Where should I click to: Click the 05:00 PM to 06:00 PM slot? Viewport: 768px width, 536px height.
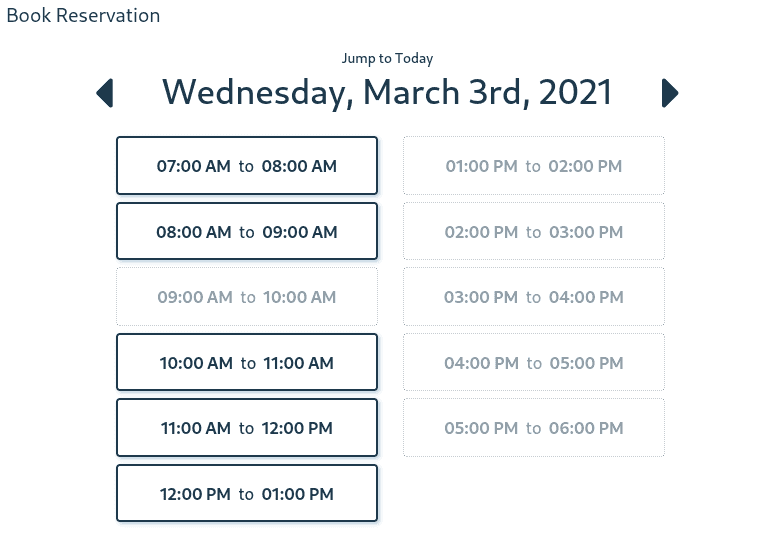click(534, 428)
